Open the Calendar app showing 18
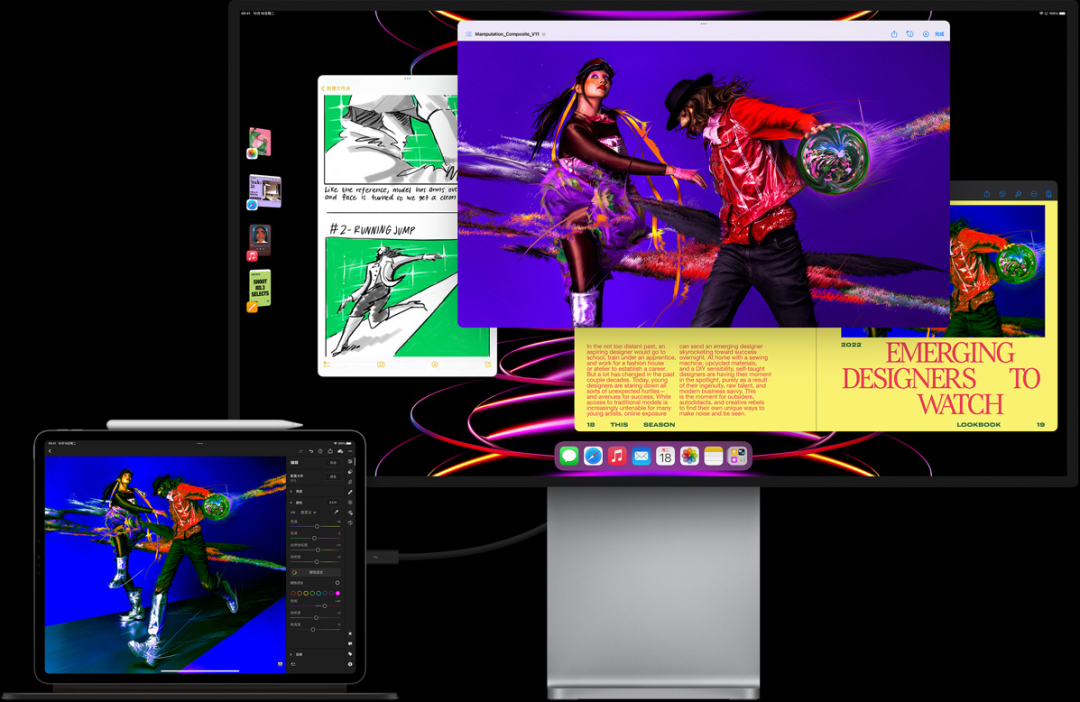Image resolution: width=1080 pixels, height=702 pixels. point(665,456)
